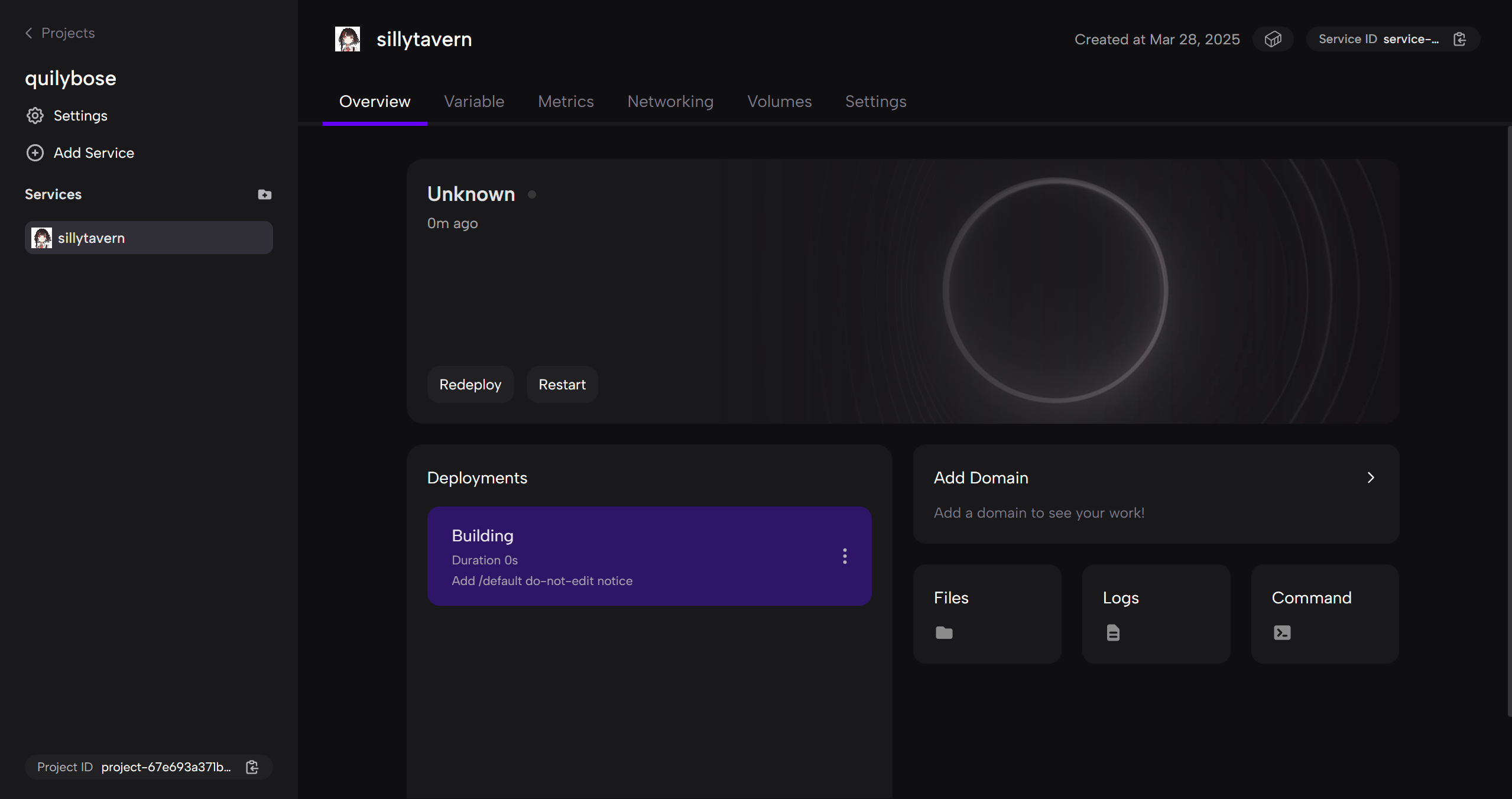Copy the Project ID to clipboard
The image size is (1512, 799).
(x=252, y=767)
